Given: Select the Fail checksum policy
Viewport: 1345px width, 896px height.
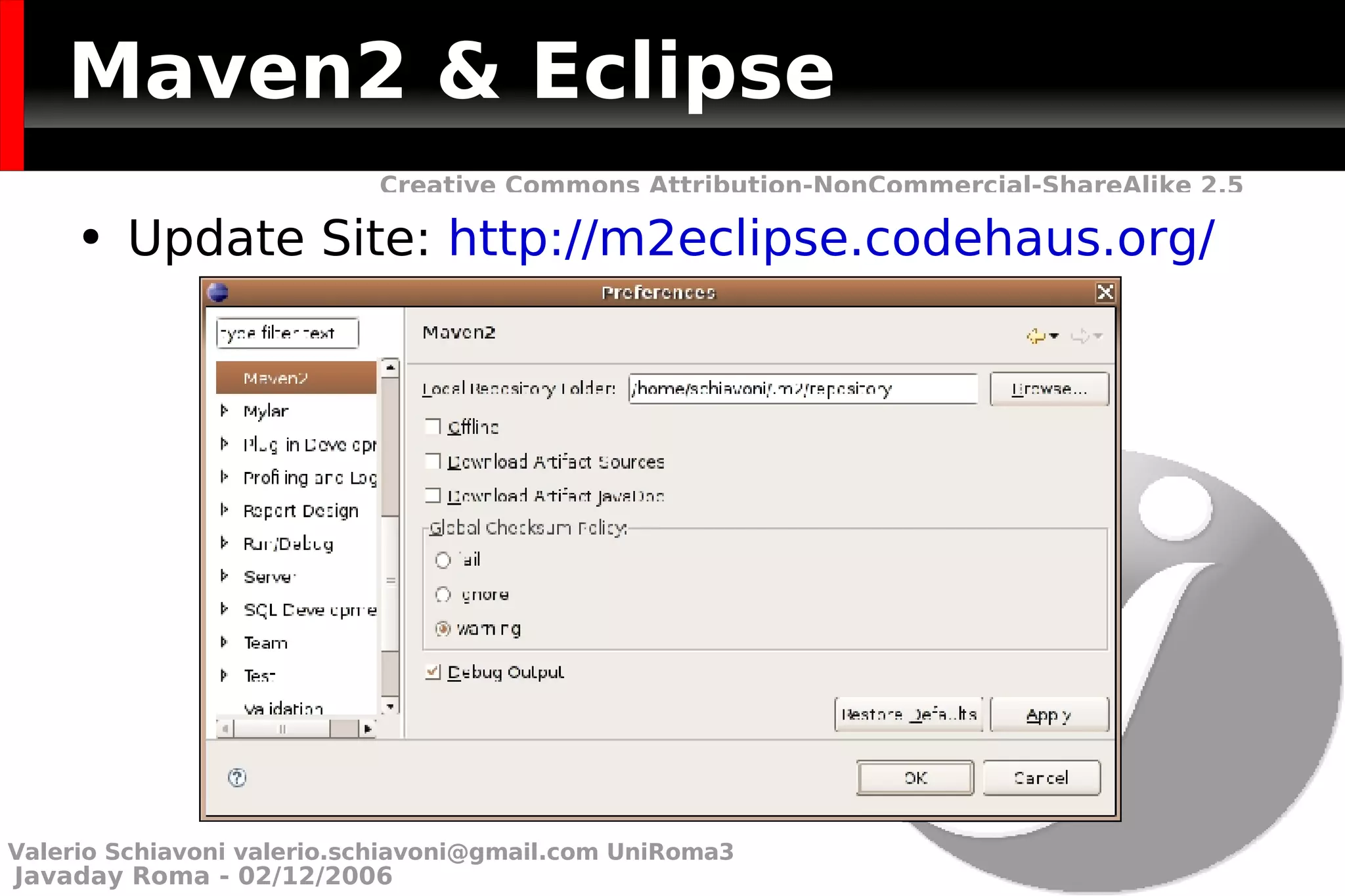Looking at the screenshot, I should click(443, 560).
